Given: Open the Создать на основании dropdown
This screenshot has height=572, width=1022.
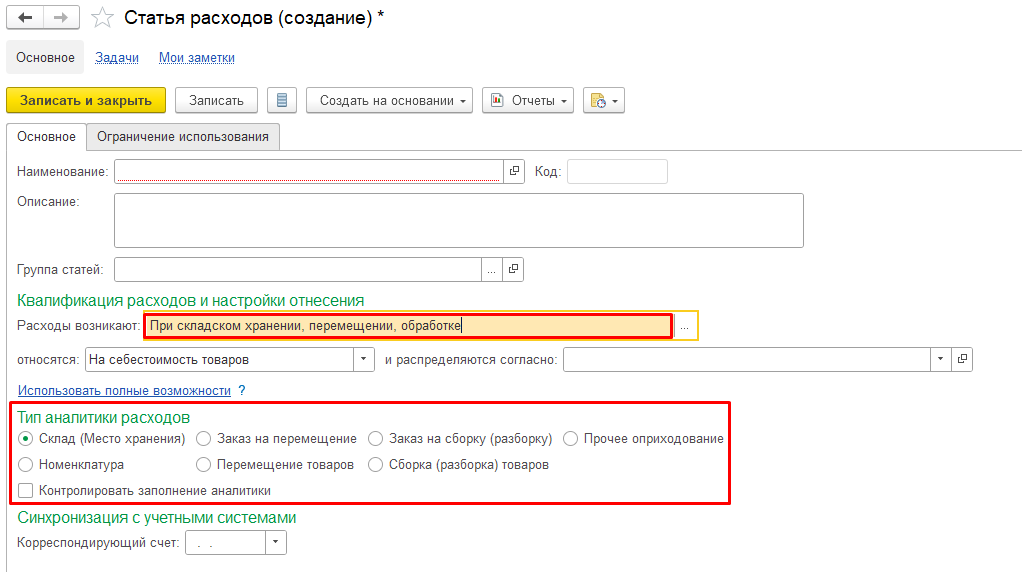Looking at the screenshot, I should pos(389,100).
